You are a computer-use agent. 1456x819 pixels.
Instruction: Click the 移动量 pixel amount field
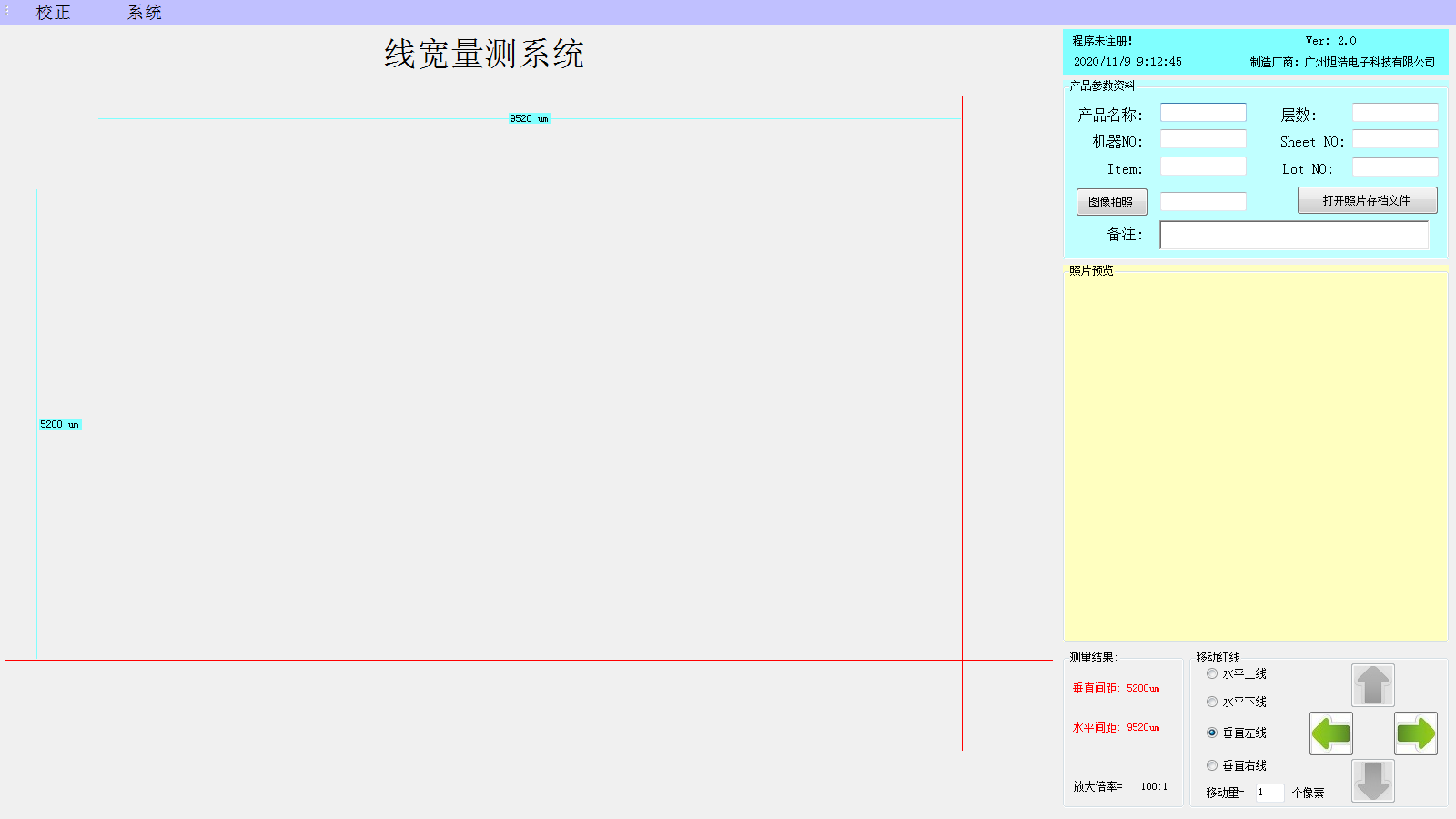point(1269,793)
